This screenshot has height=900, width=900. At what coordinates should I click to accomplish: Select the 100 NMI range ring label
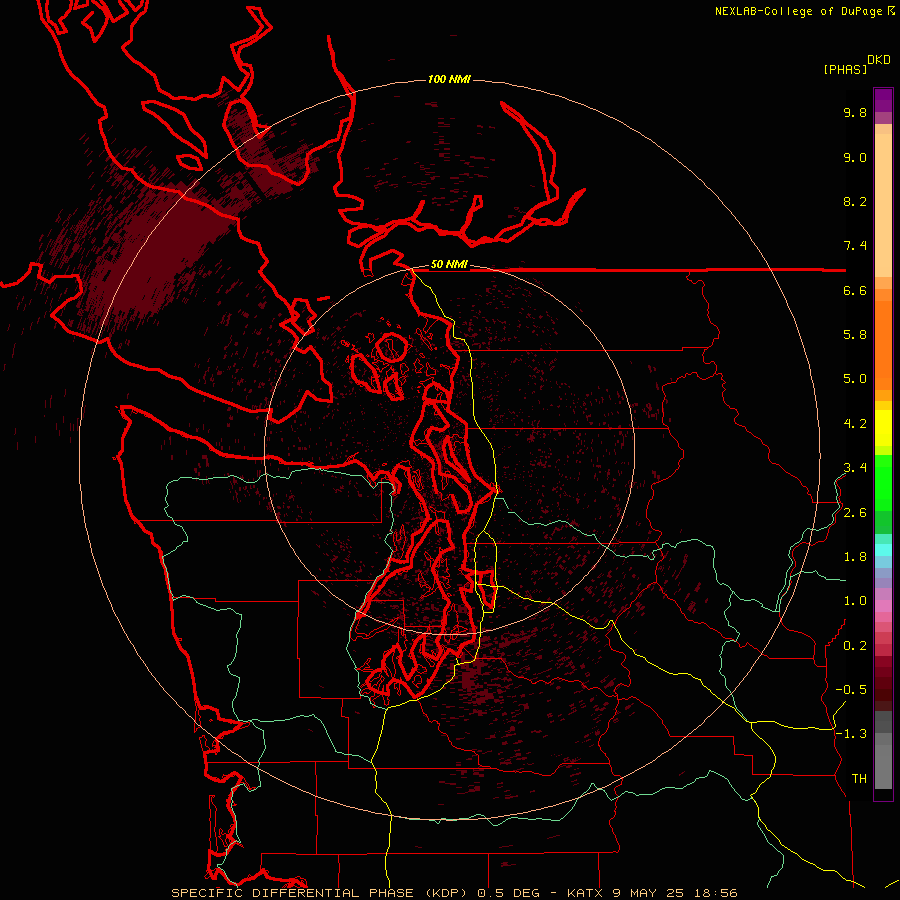449,79
